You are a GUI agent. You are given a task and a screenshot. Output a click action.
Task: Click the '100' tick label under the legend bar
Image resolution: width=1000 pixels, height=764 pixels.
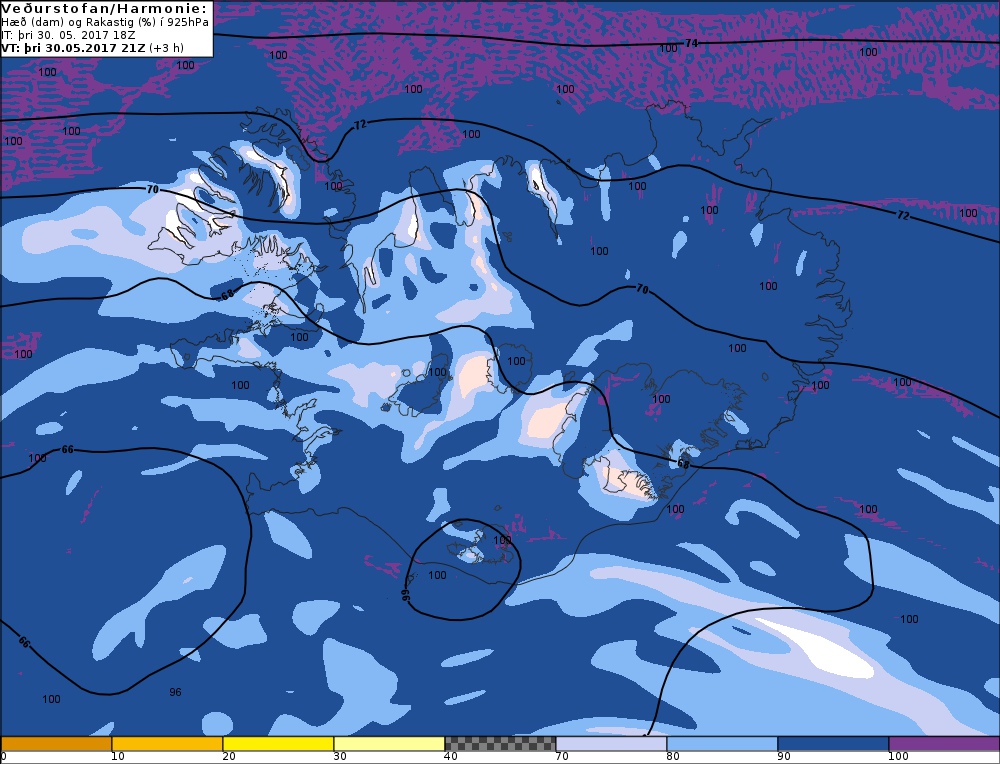click(x=898, y=757)
